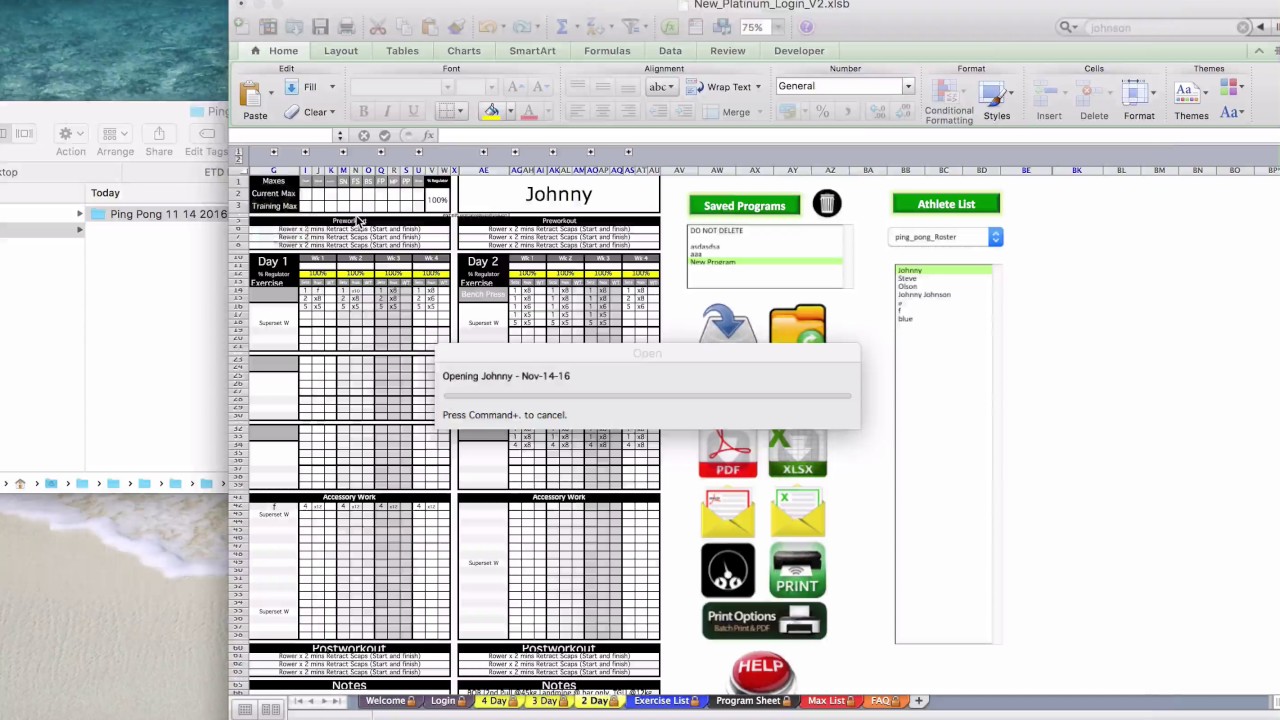Image resolution: width=1280 pixels, height=720 pixels.
Task: Click the green PRINT button icon
Action: (x=797, y=570)
